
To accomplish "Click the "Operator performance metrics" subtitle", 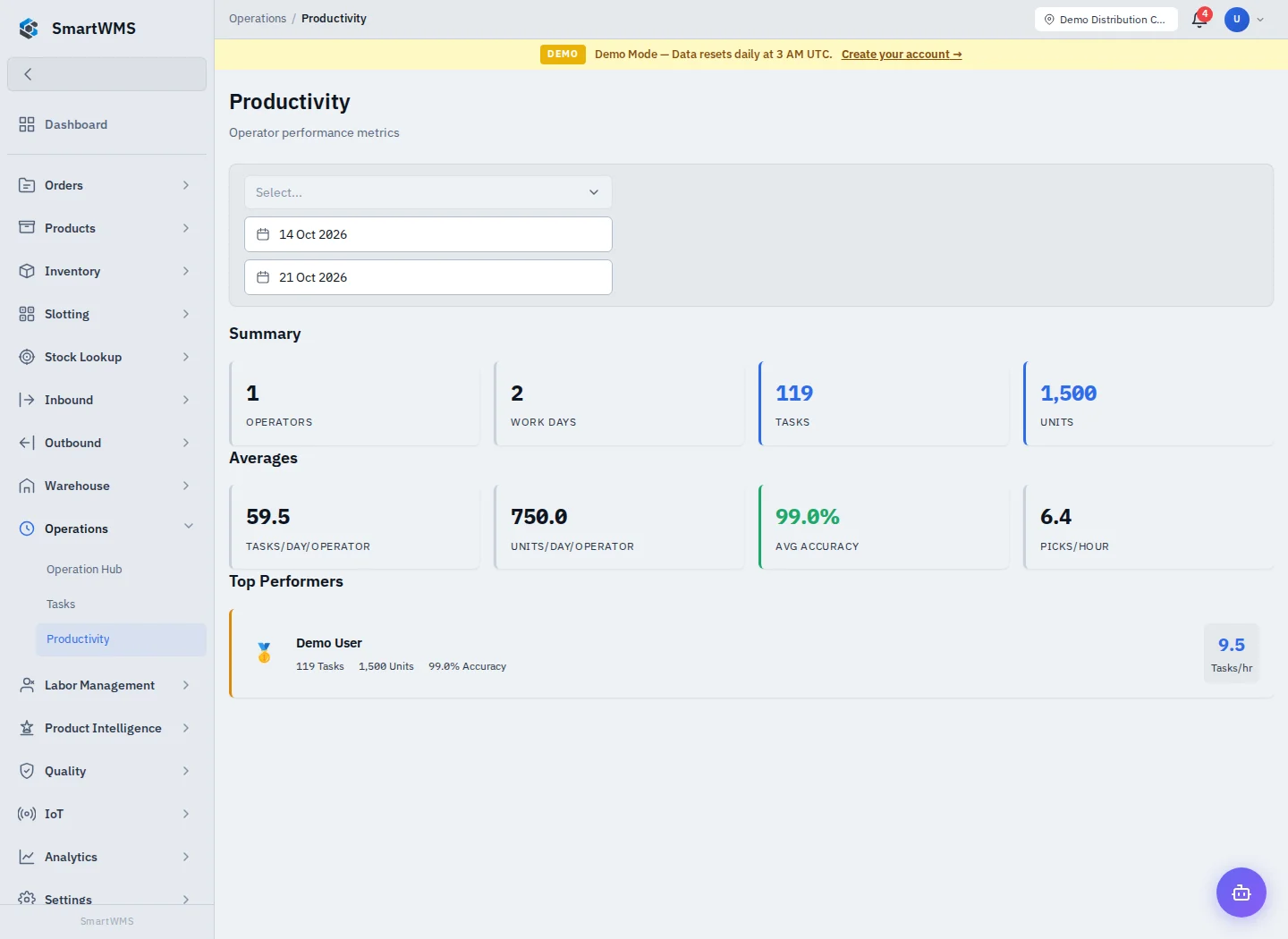I will pyautogui.click(x=314, y=132).
